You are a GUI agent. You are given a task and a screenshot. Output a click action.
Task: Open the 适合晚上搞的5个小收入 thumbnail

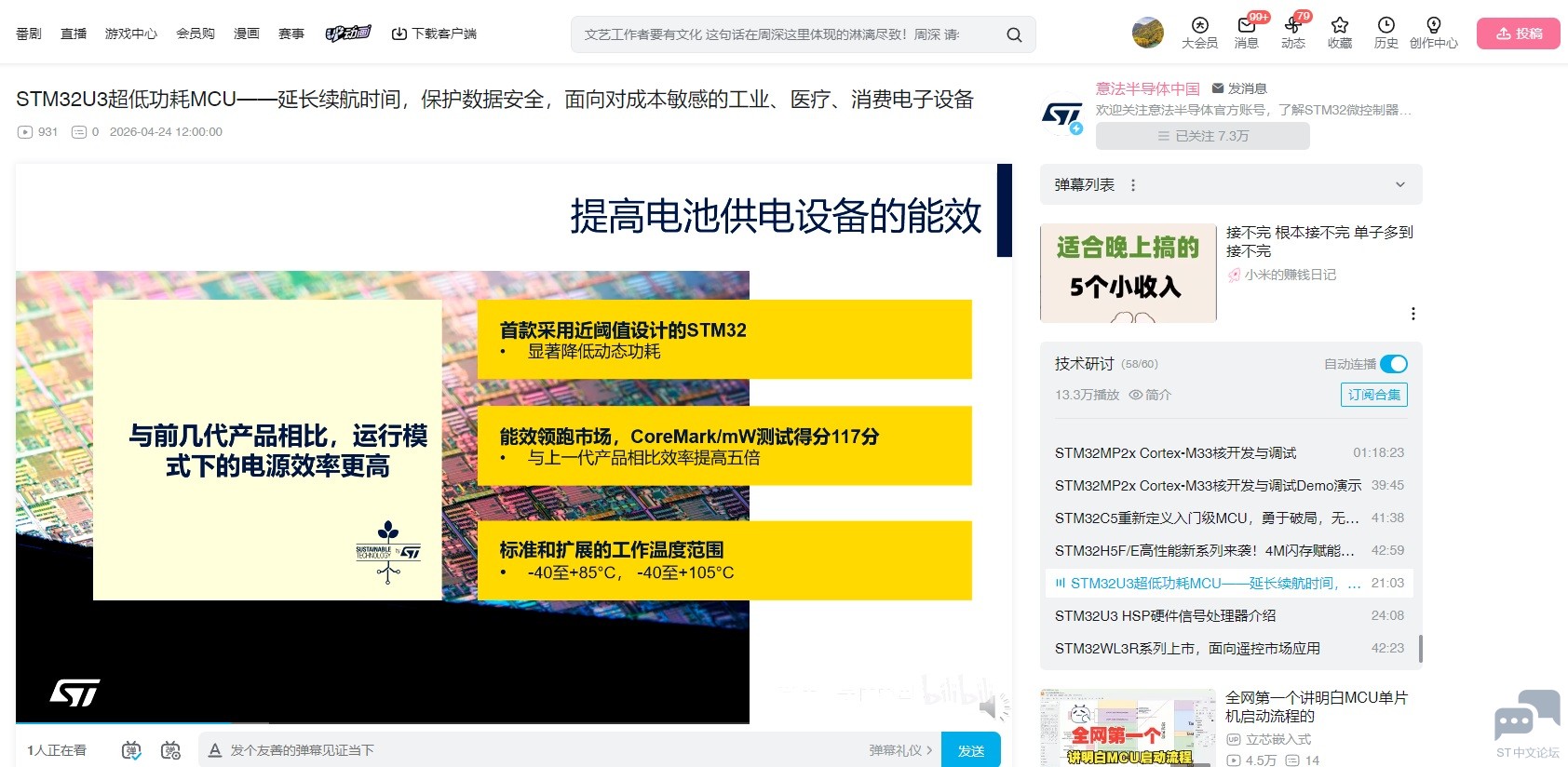pyautogui.click(x=1129, y=273)
